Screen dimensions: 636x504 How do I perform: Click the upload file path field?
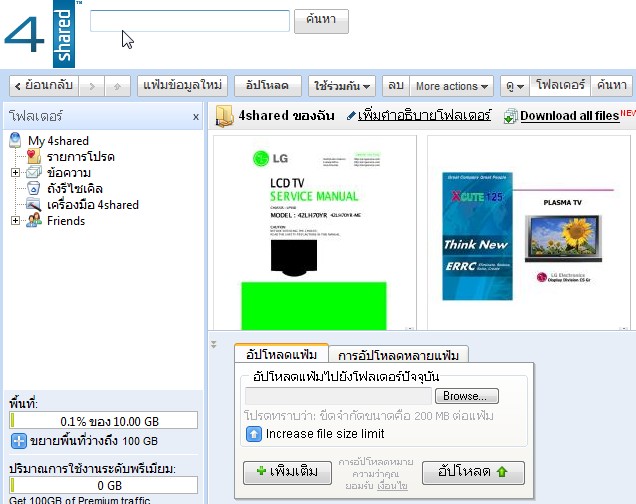pyautogui.click(x=338, y=396)
